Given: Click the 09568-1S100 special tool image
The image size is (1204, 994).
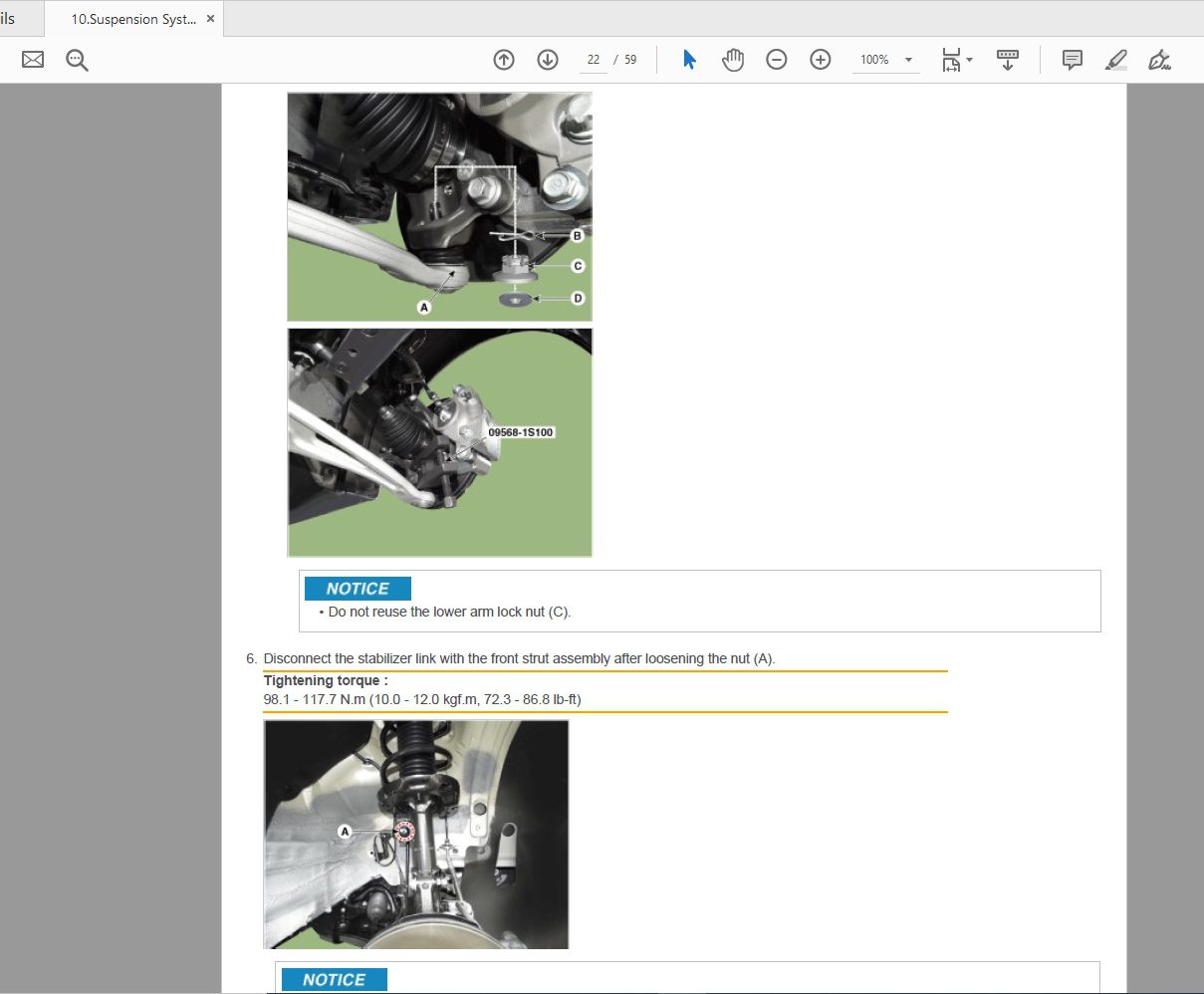Looking at the screenshot, I should pos(440,442).
